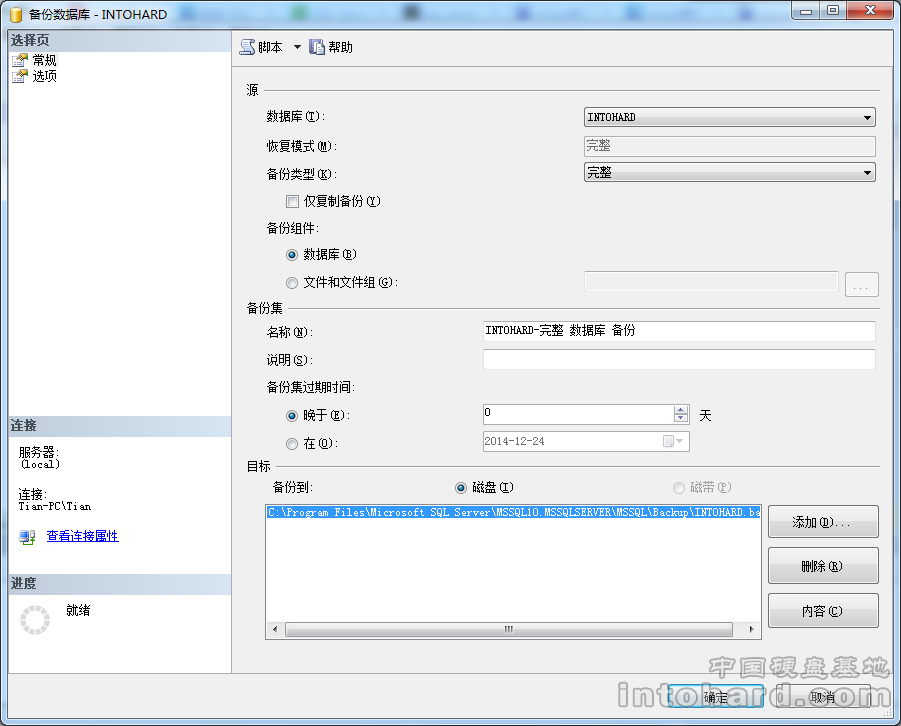The width and height of the screenshot is (901, 726).
Task: Click the connection properties icon
Action: click(x=27, y=537)
